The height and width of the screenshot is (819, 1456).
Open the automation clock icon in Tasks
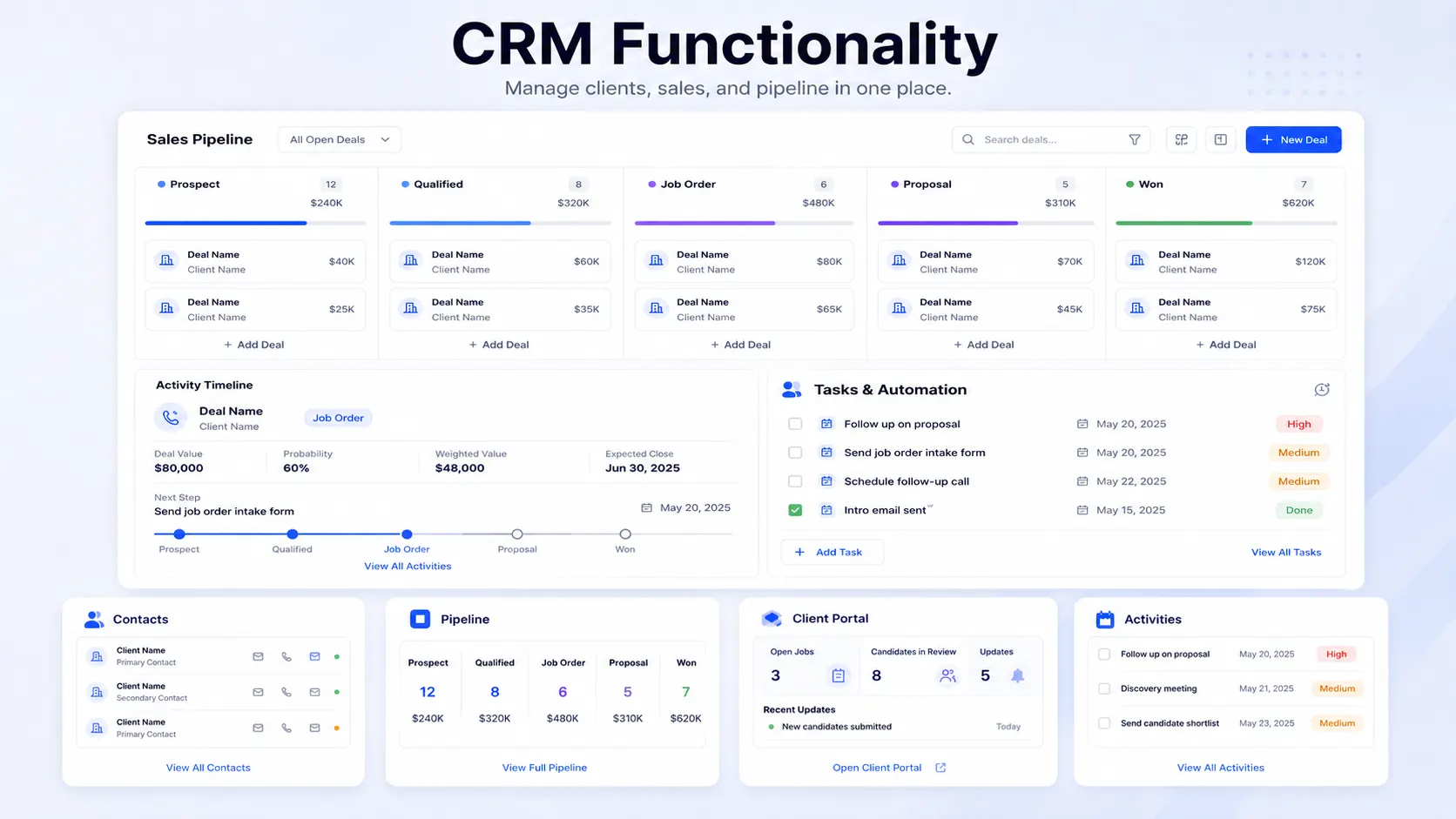[x=1322, y=390]
